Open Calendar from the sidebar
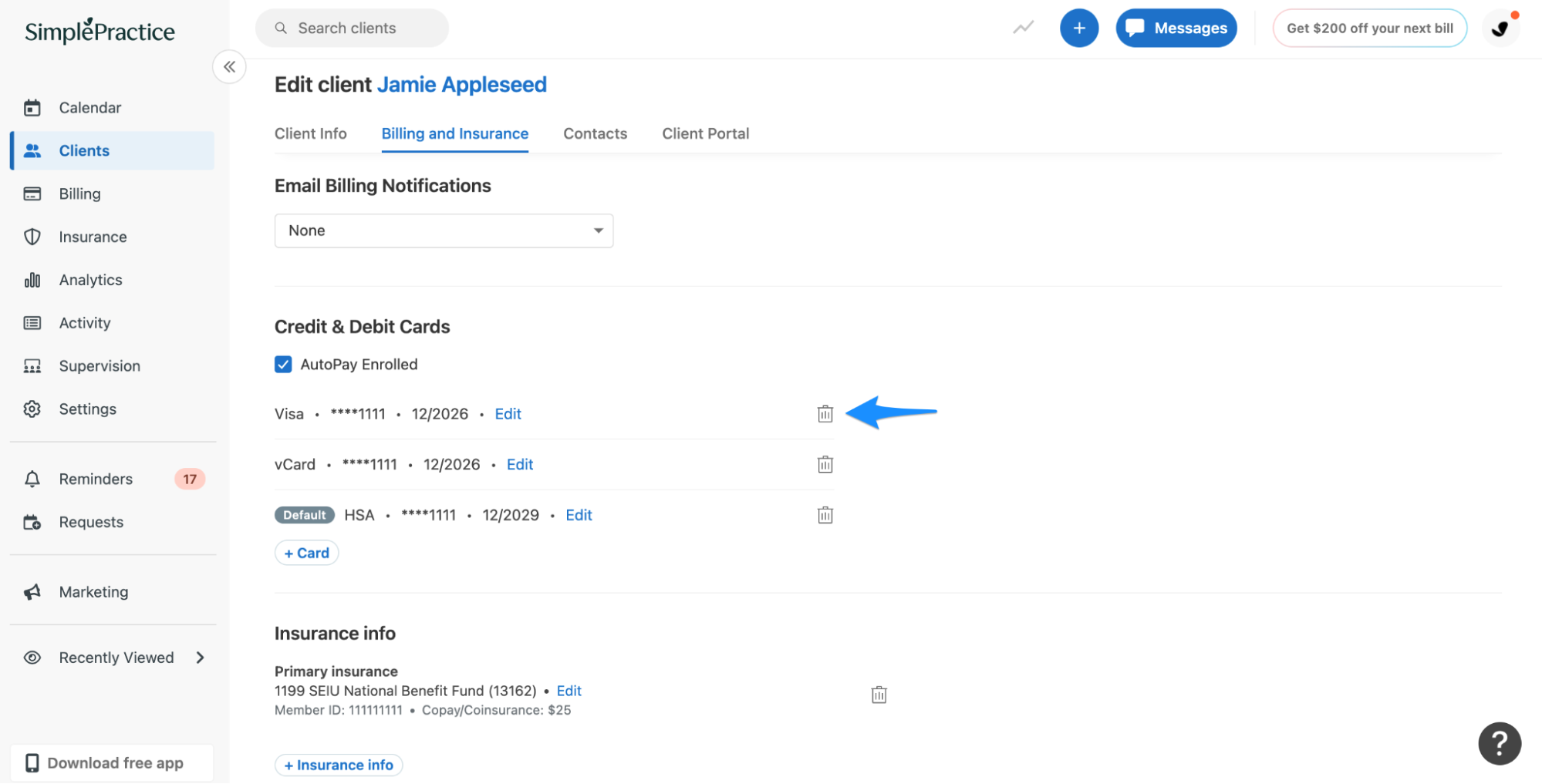 tap(89, 108)
